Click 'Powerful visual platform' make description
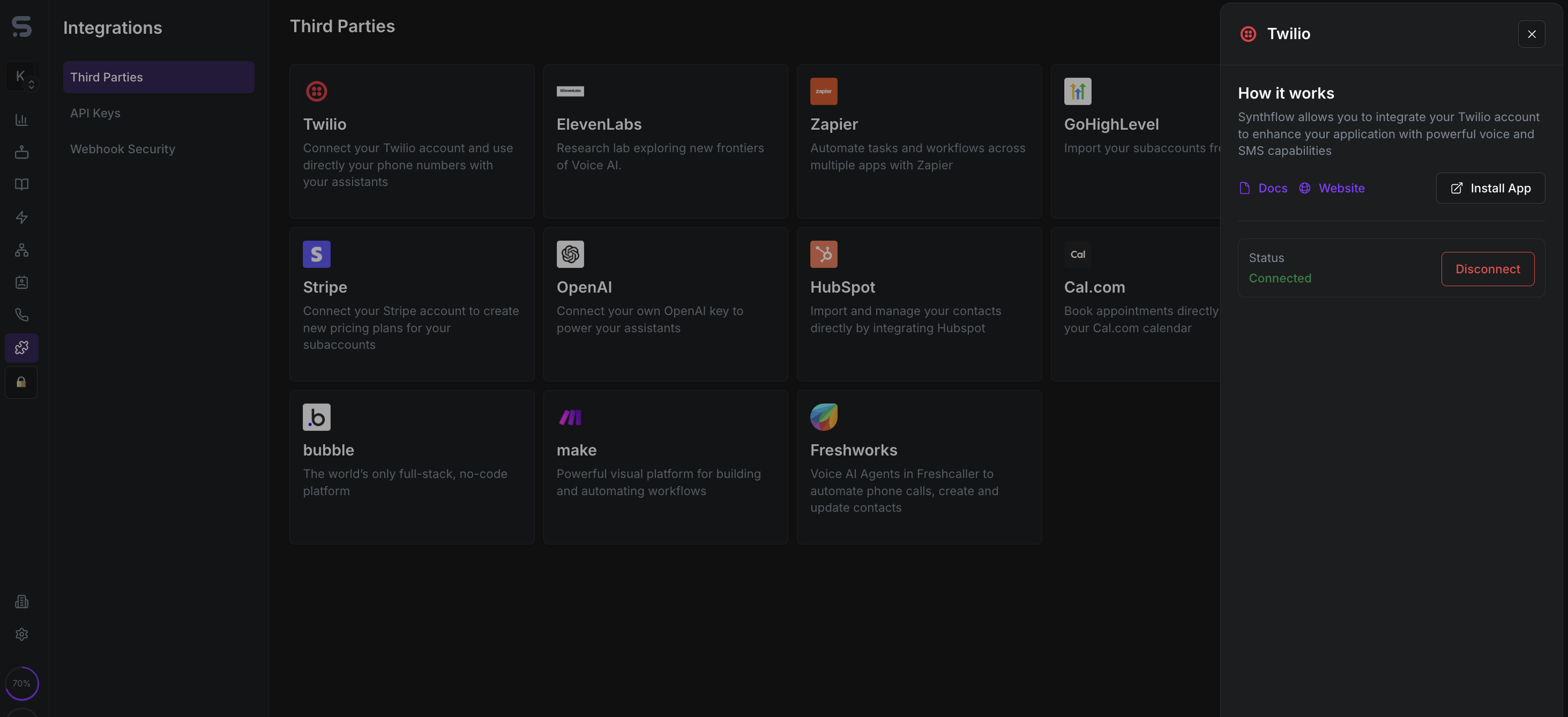The image size is (1568, 717). tap(659, 482)
